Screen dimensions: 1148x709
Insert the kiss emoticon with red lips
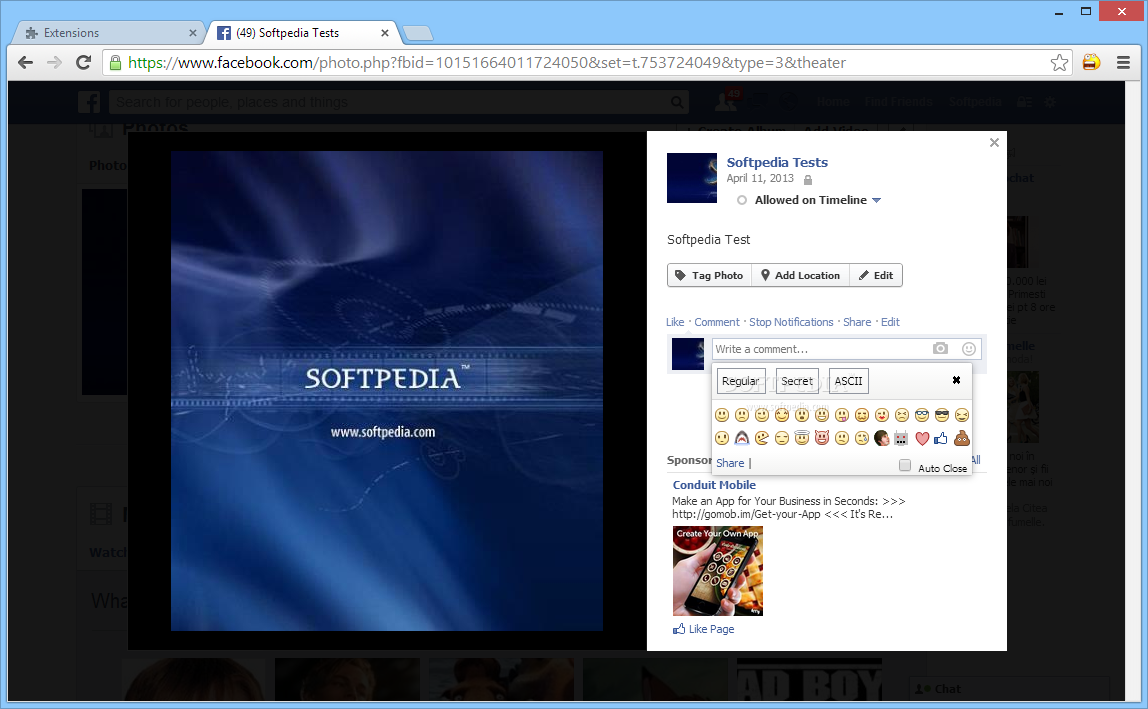(x=882, y=415)
